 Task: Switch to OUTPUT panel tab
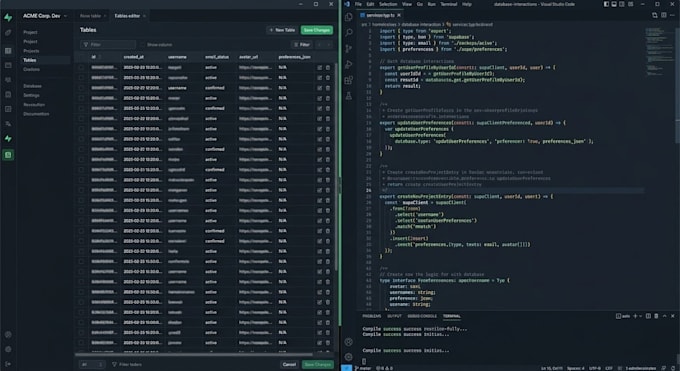(x=394, y=316)
